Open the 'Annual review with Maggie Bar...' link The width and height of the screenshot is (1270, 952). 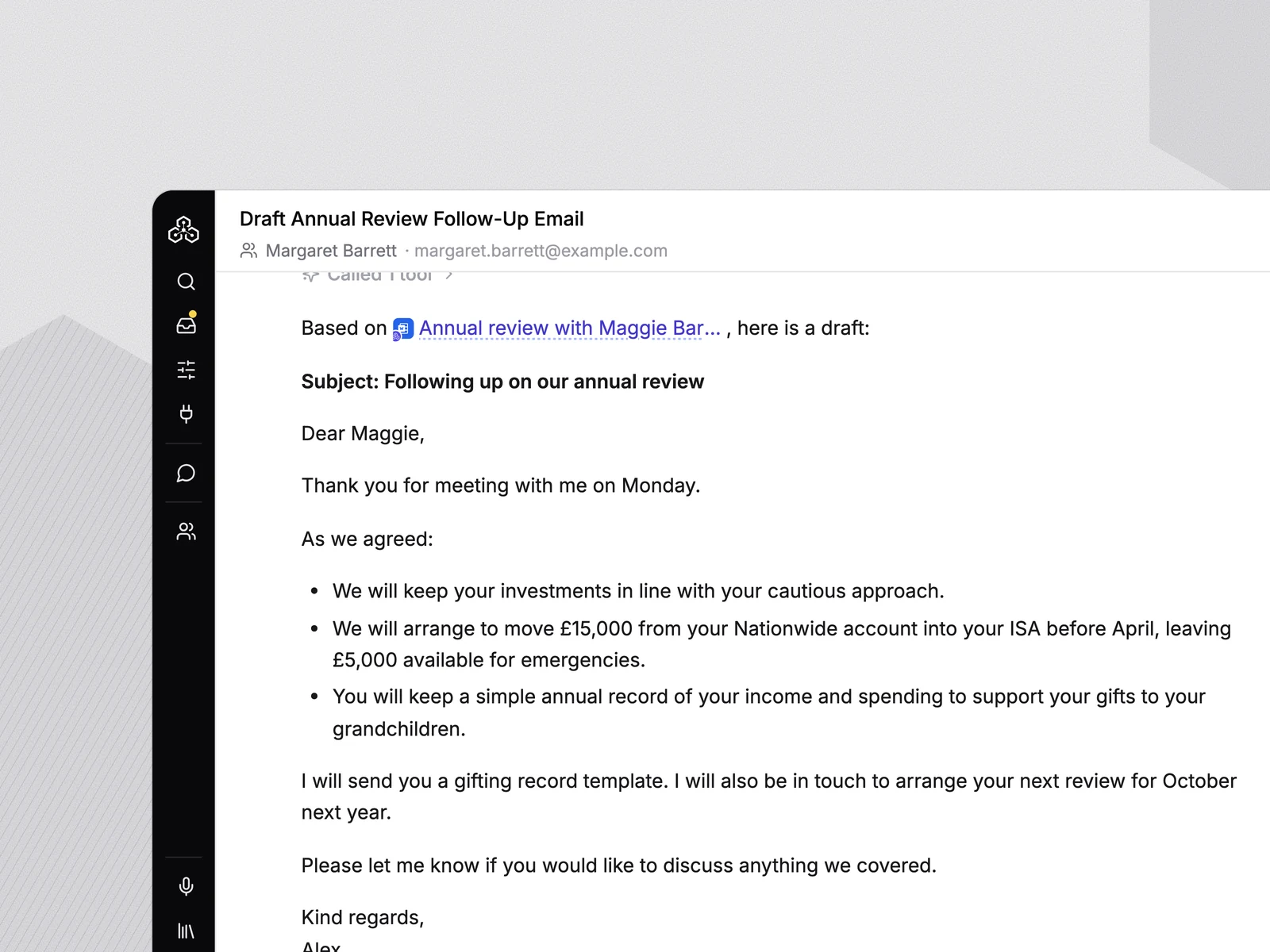coord(570,328)
